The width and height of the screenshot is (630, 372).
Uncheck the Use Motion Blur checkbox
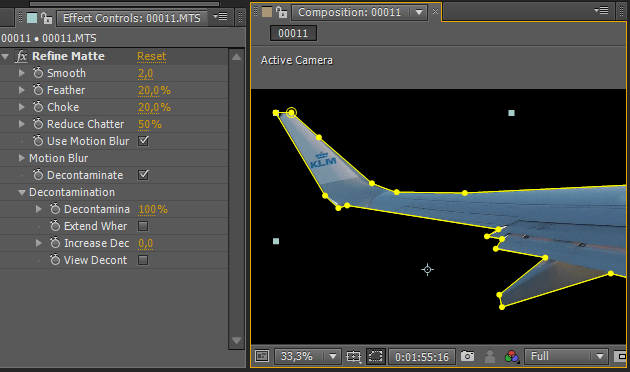point(143,141)
